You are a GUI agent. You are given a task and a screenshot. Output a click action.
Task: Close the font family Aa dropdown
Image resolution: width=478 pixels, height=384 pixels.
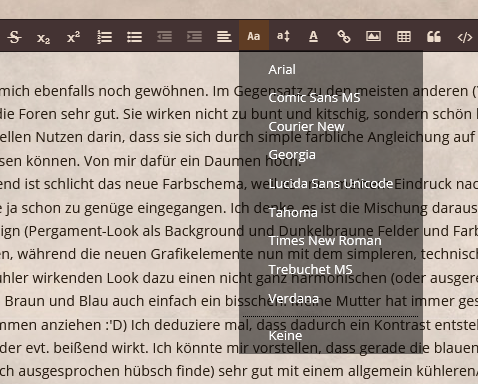(254, 36)
